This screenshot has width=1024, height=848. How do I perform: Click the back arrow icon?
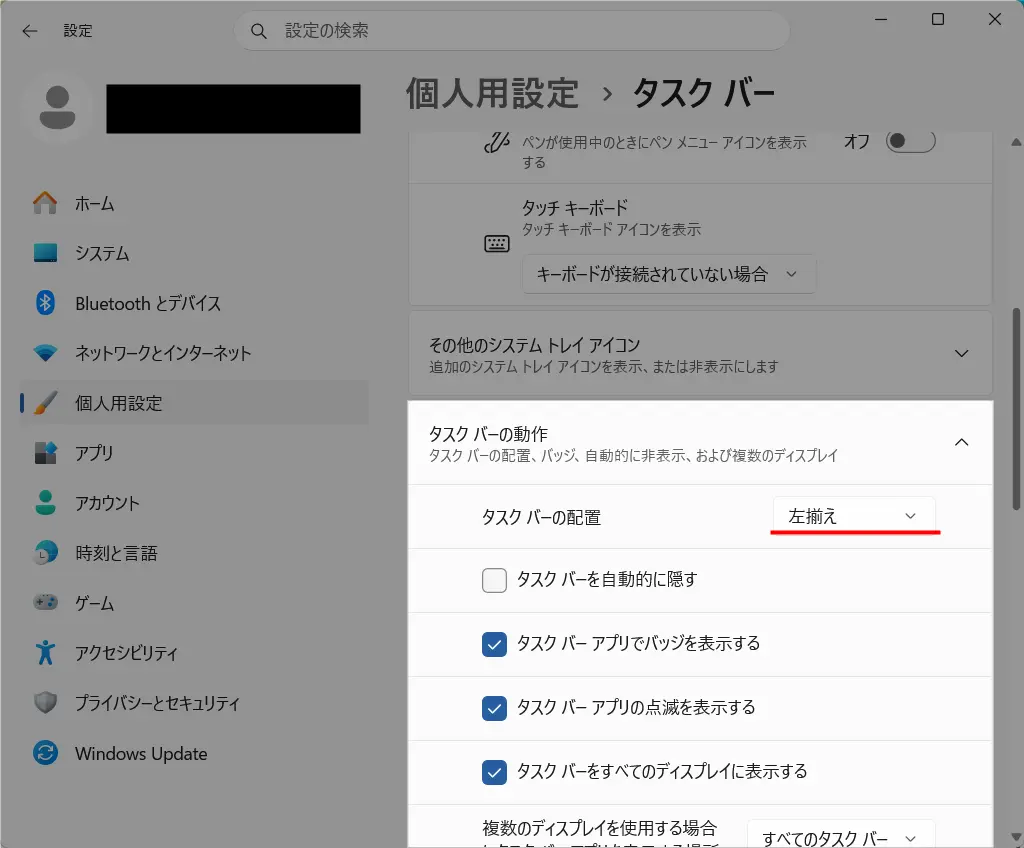coord(30,31)
